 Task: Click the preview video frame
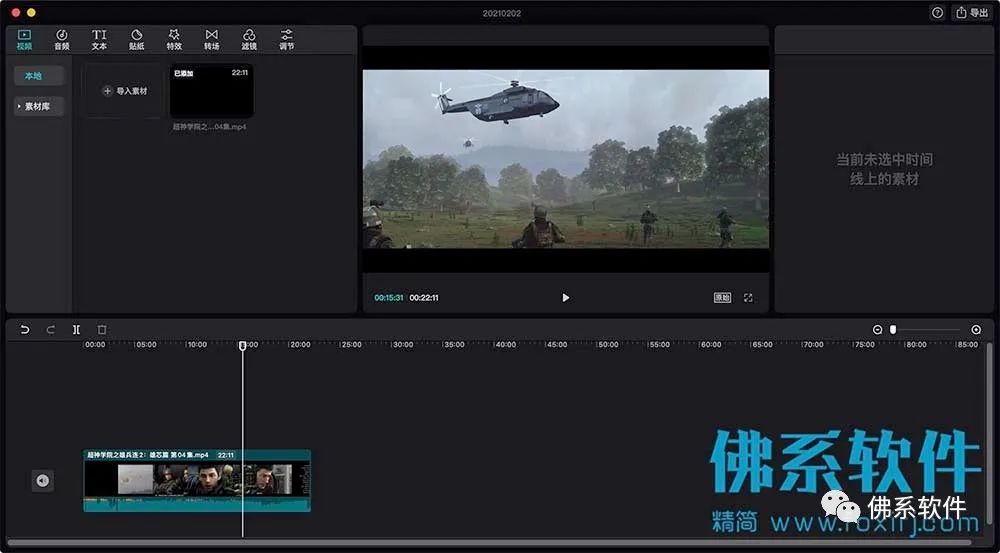[x=566, y=159]
